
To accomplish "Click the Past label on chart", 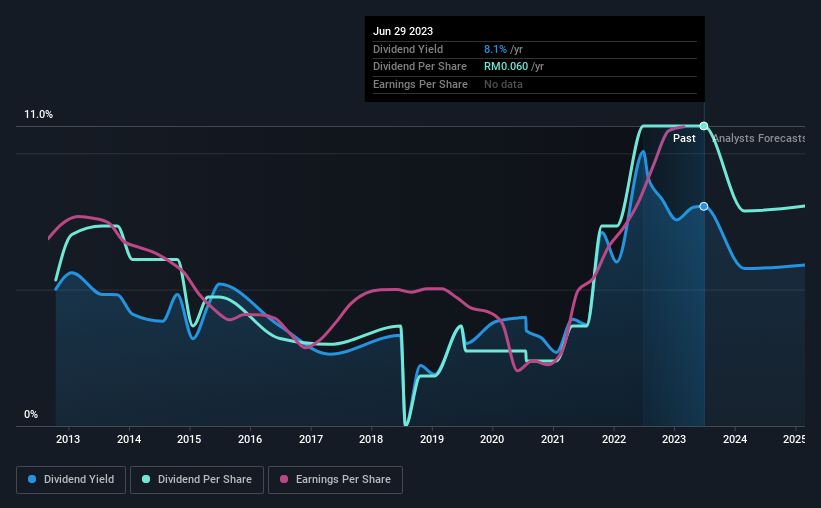I will [684, 138].
